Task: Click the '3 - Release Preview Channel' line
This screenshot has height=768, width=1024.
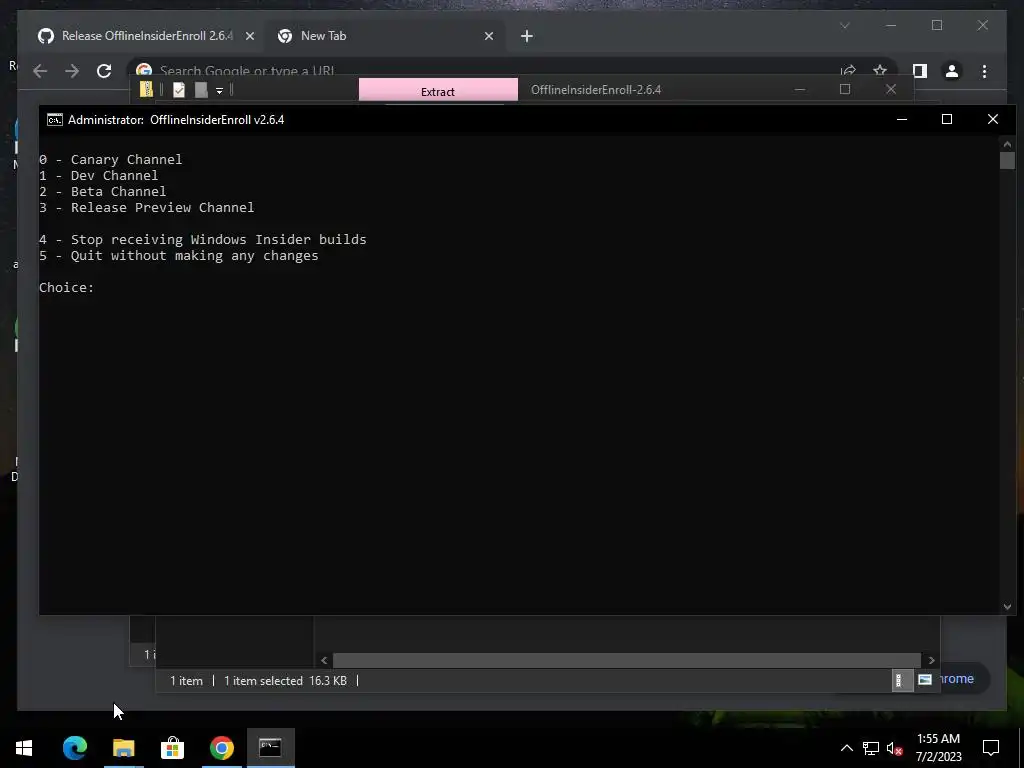Action: pyautogui.click(x=146, y=208)
